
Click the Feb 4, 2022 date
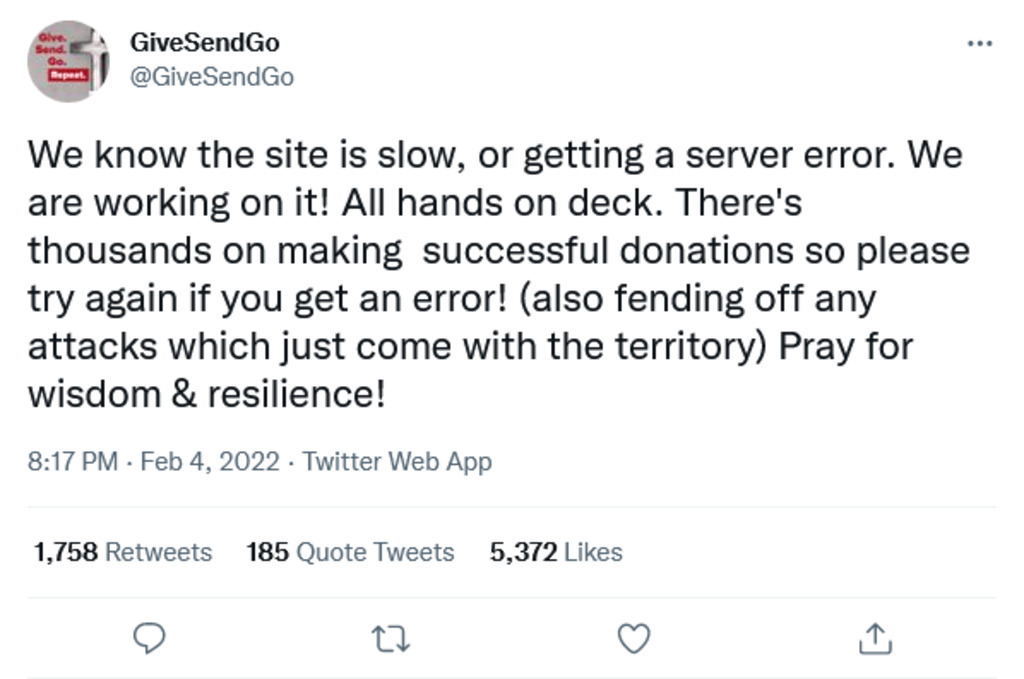point(210,462)
